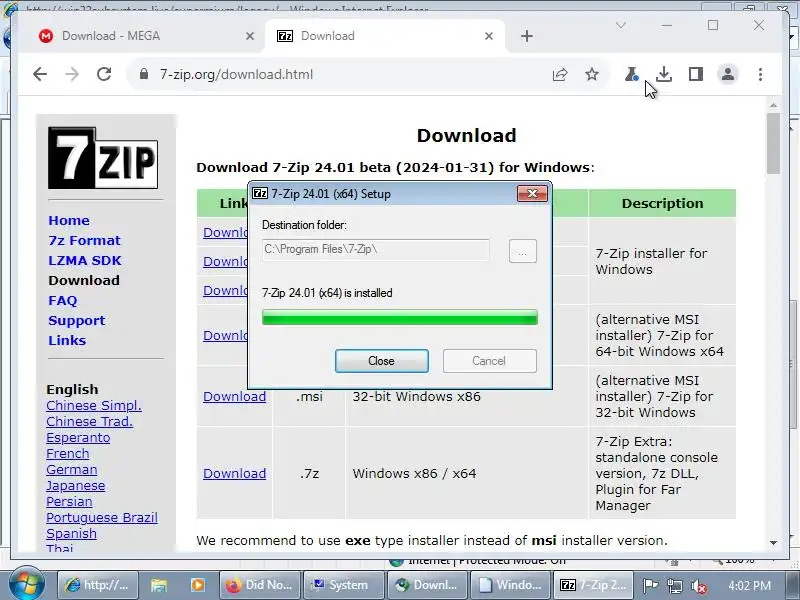Open the Firefox 'Did No...' taskbar item

260,585
